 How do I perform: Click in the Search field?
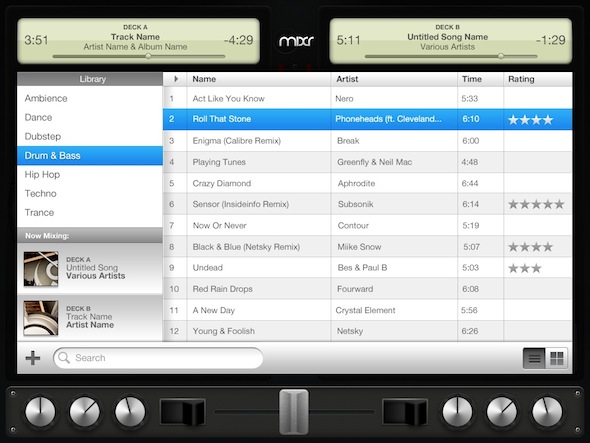(158, 358)
